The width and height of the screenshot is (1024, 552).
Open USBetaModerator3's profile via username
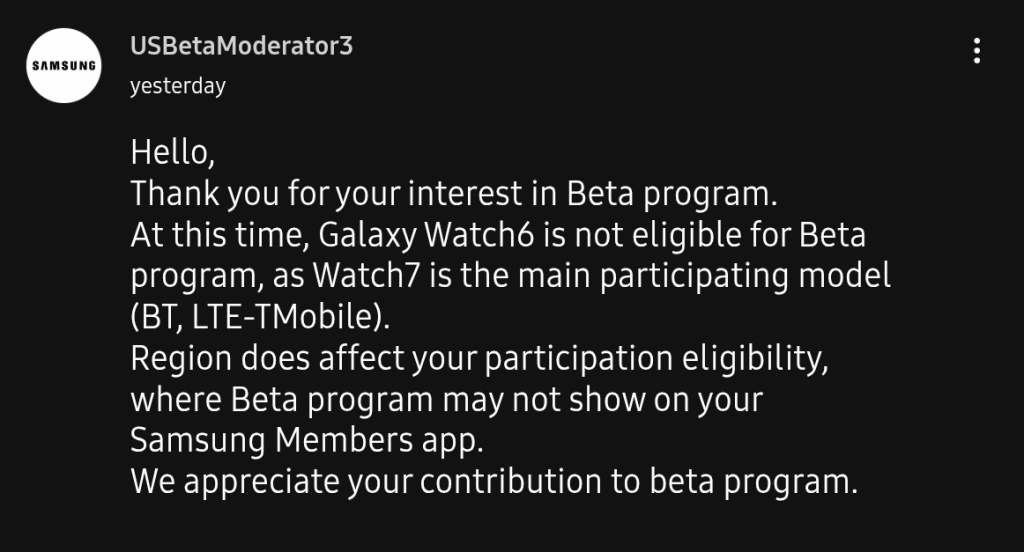click(x=241, y=46)
